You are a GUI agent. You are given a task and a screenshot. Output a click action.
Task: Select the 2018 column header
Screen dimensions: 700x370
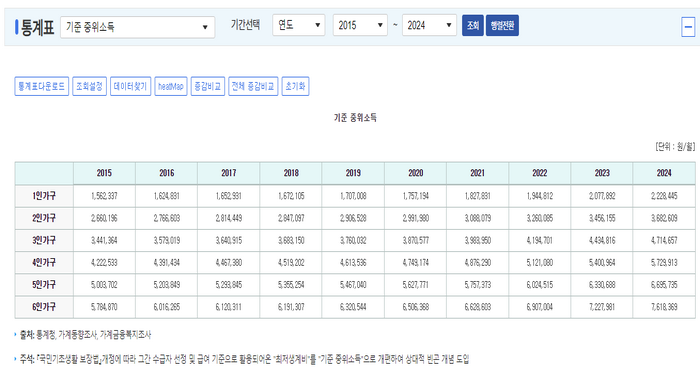pyautogui.click(x=291, y=173)
